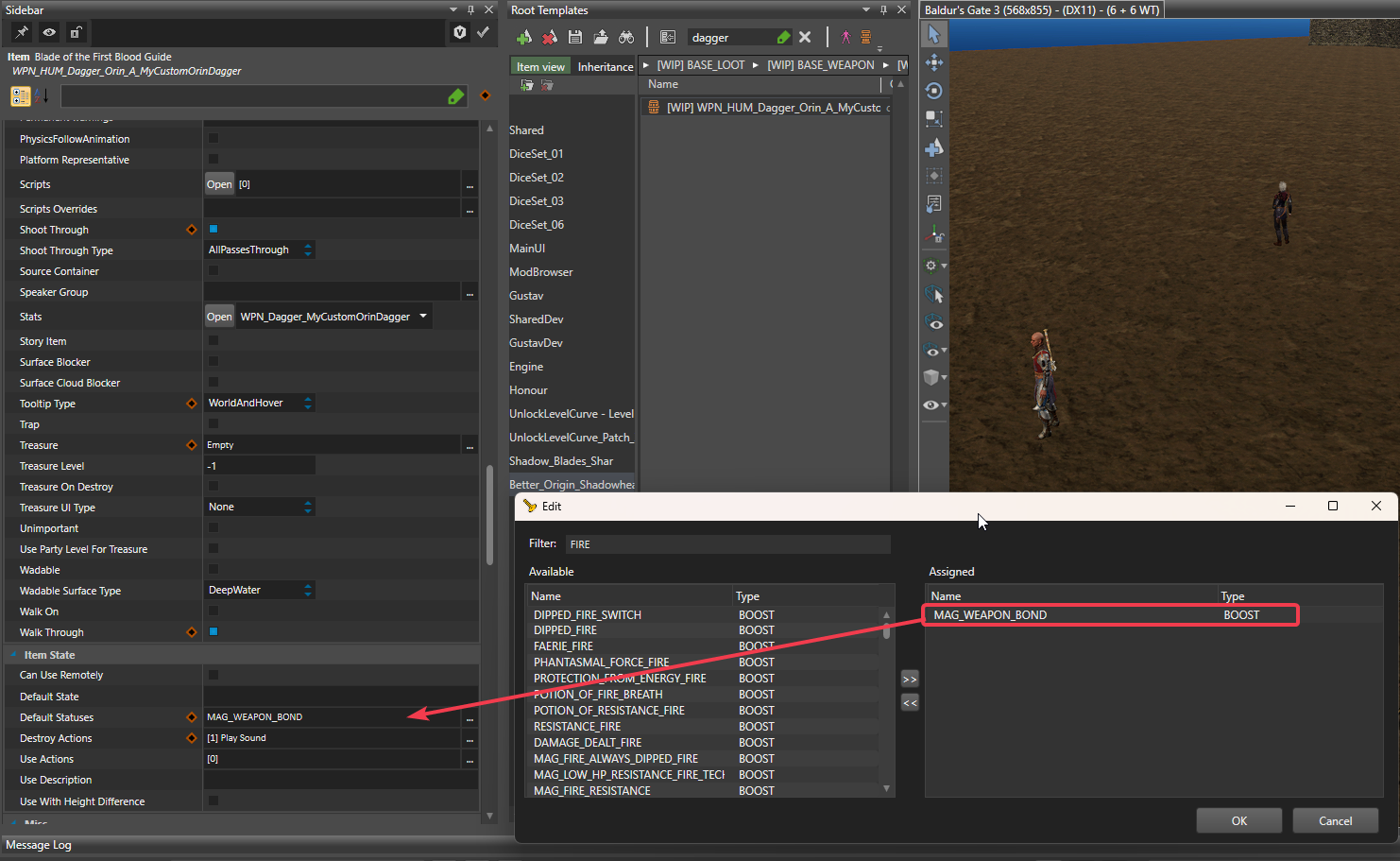This screenshot has width=1400, height=861.
Task: Click OK in the Edit dialog
Action: point(1238,820)
